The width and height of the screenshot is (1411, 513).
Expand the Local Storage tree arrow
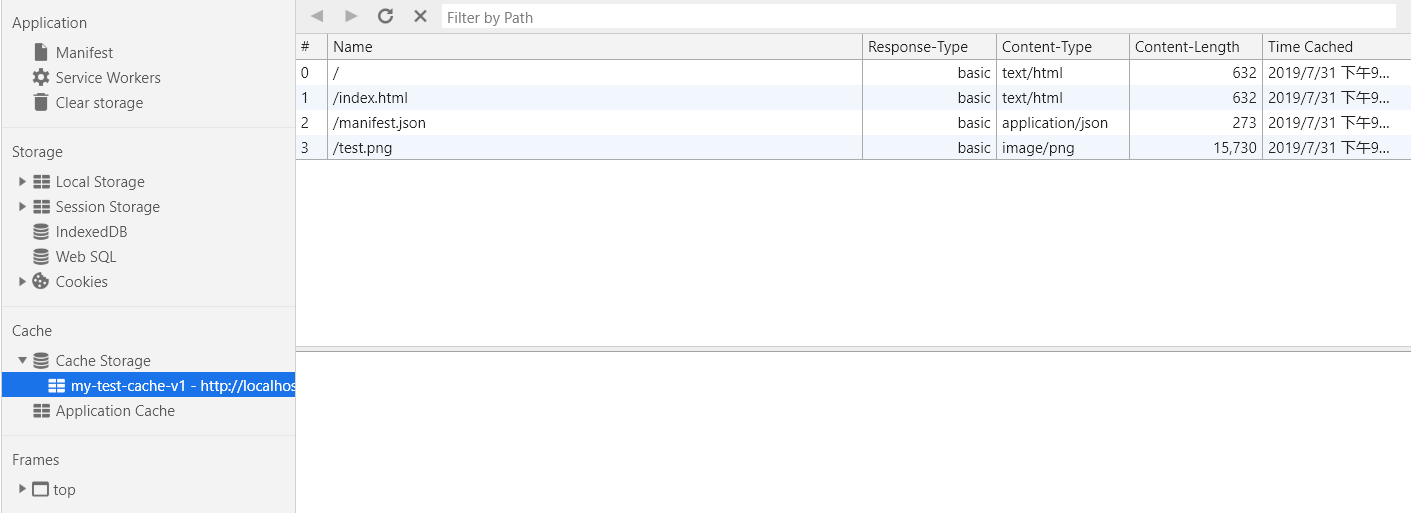[22, 181]
